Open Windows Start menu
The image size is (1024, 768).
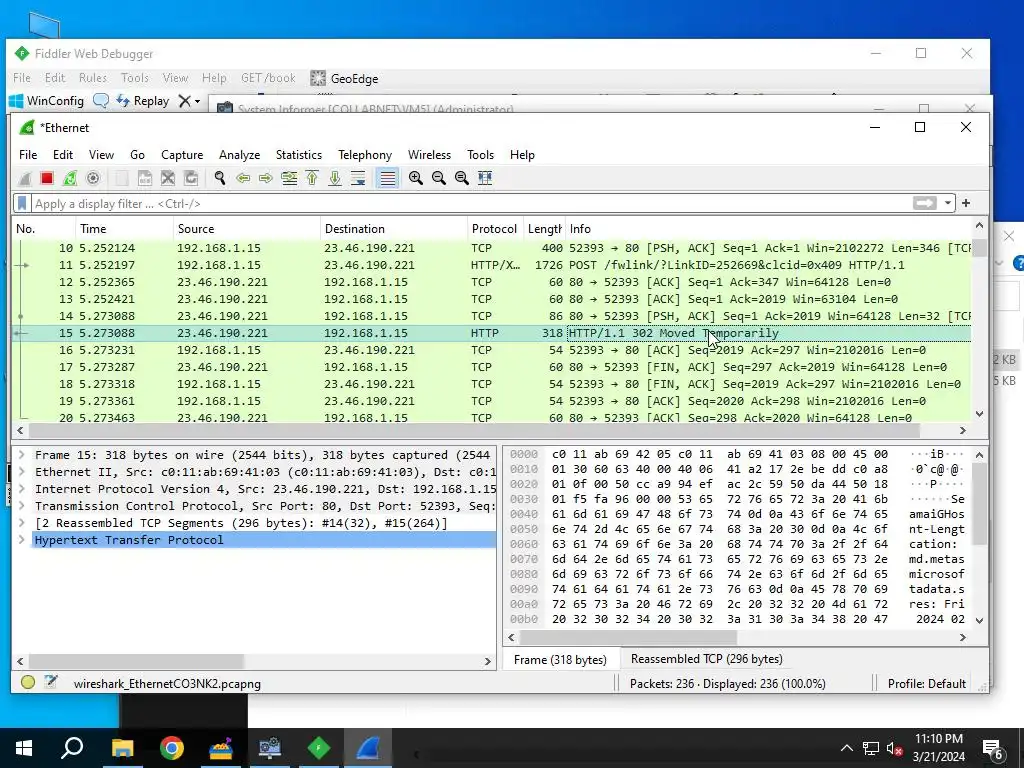[x=24, y=748]
